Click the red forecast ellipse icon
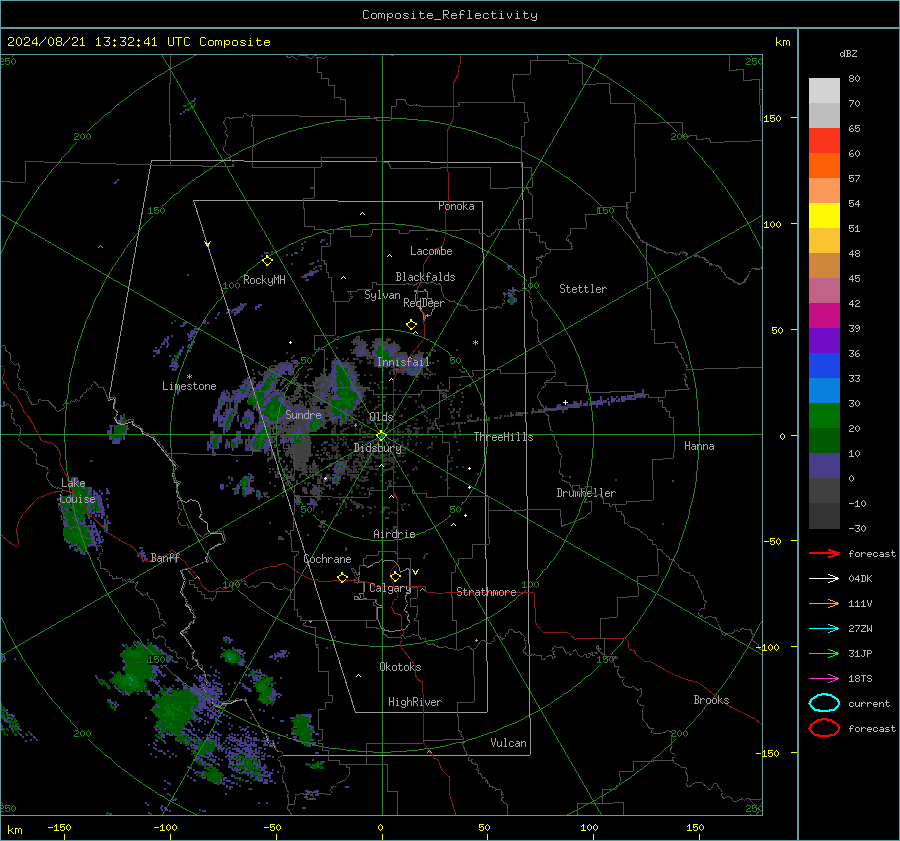Image resolution: width=900 pixels, height=841 pixels. tap(824, 728)
